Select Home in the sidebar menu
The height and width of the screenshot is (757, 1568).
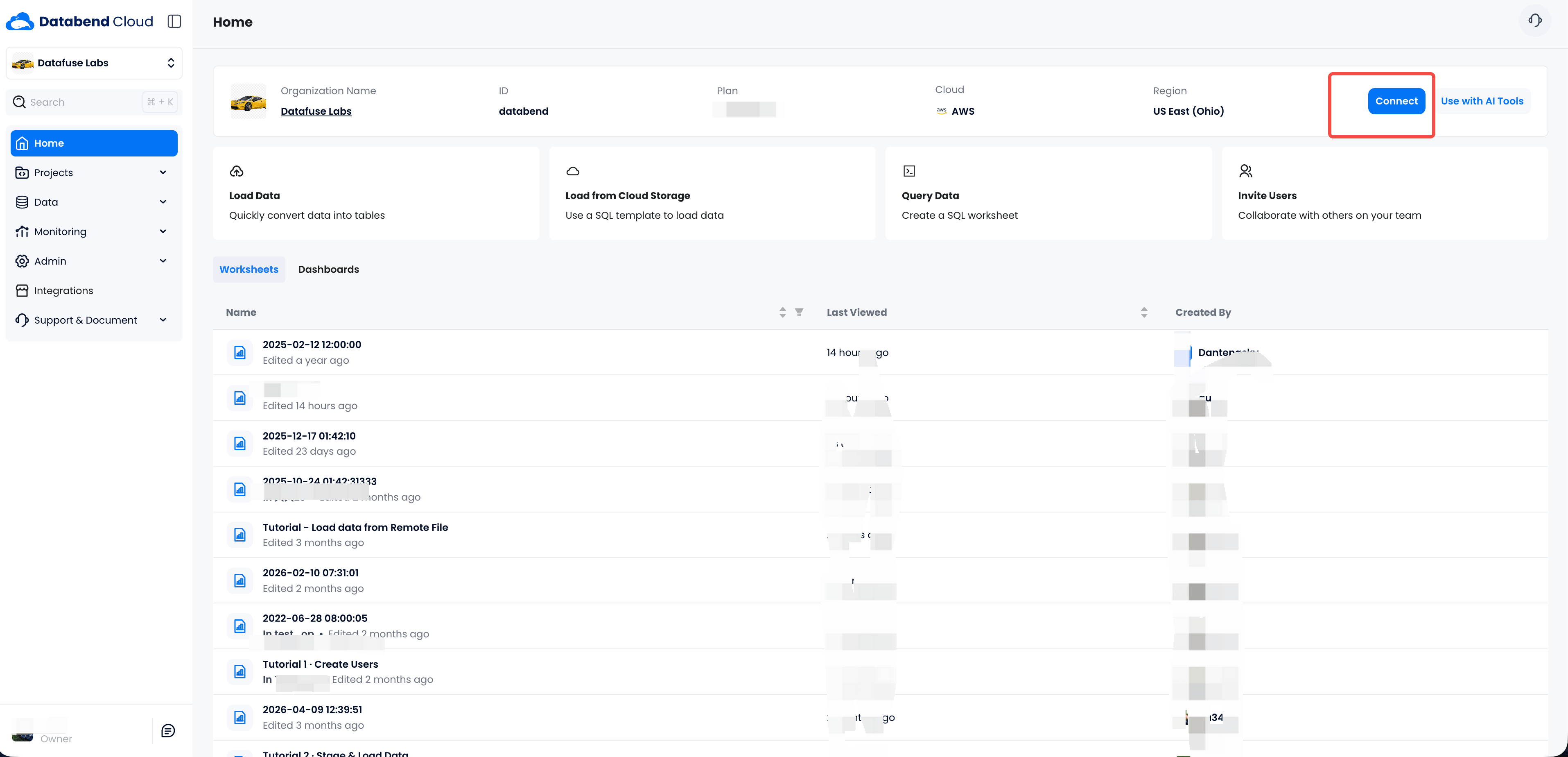pos(94,143)
